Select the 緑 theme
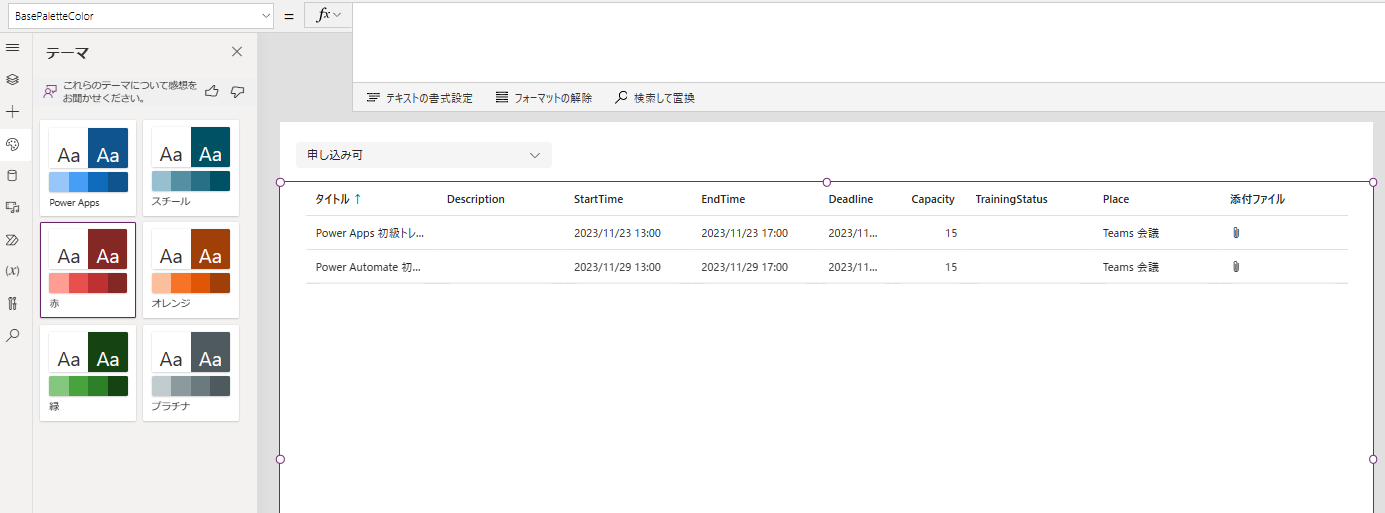Viewport: 1385px width, 513px height. point(88,373)
